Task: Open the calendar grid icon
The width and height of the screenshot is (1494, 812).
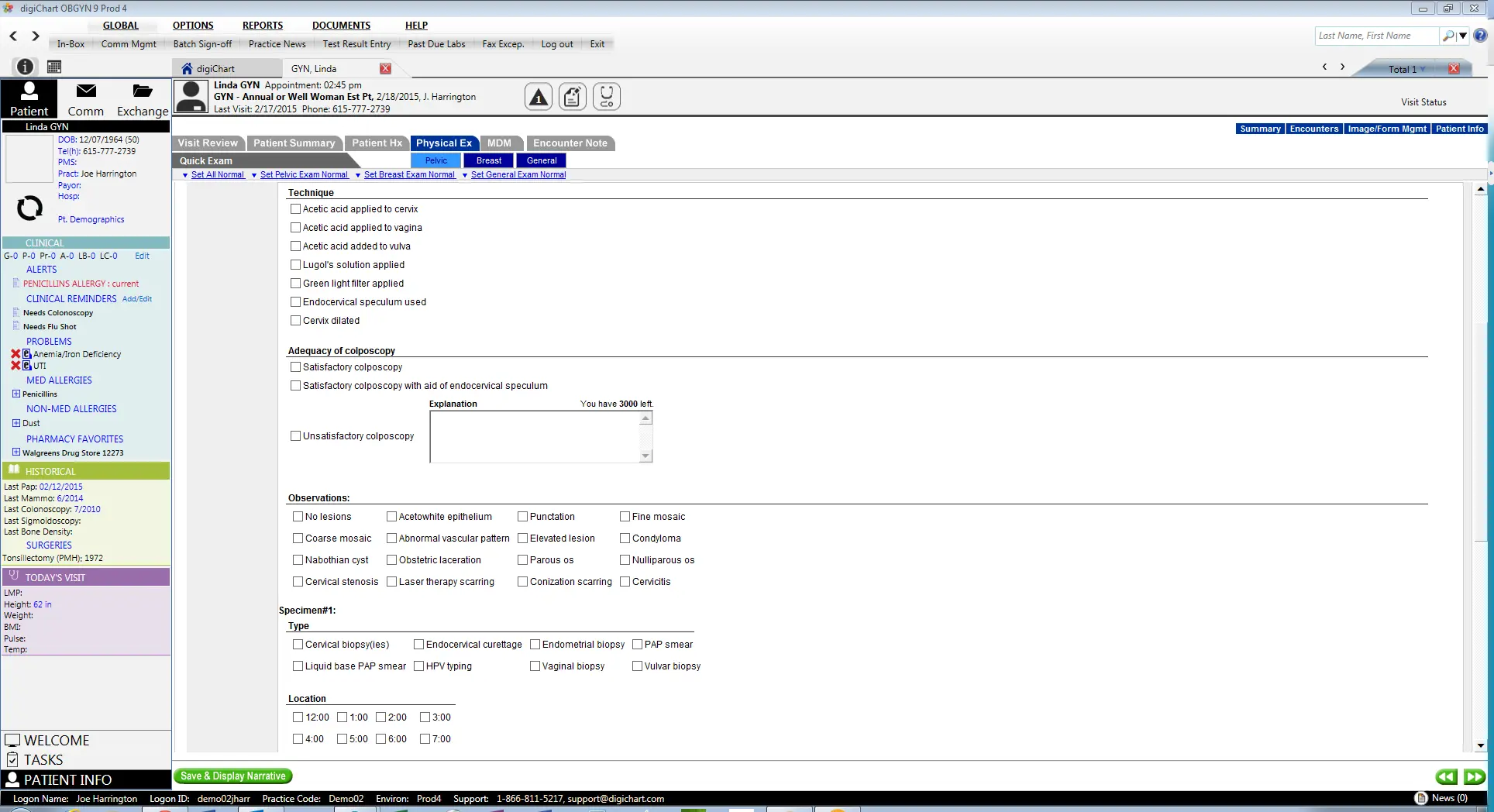Action: tap(53, 66)
